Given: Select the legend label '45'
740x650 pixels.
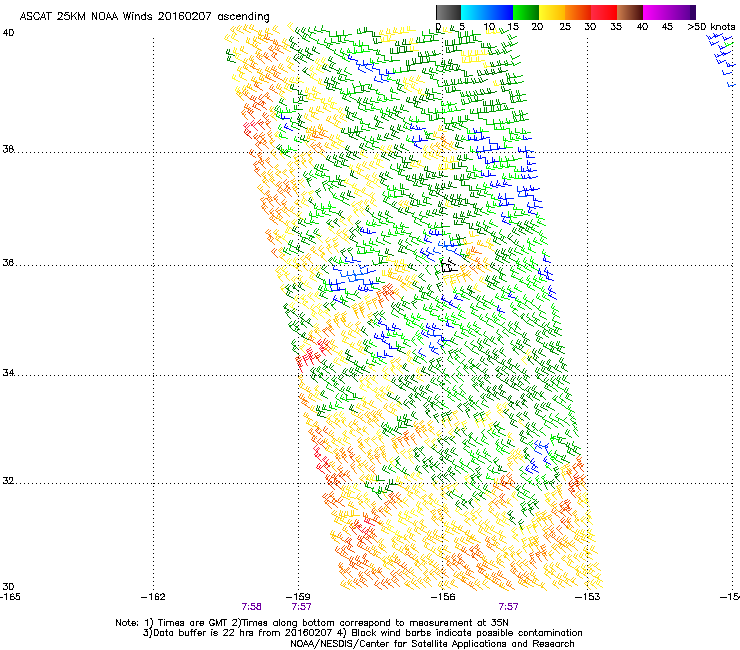Looking at the screenshot, I should click(667, 27).
